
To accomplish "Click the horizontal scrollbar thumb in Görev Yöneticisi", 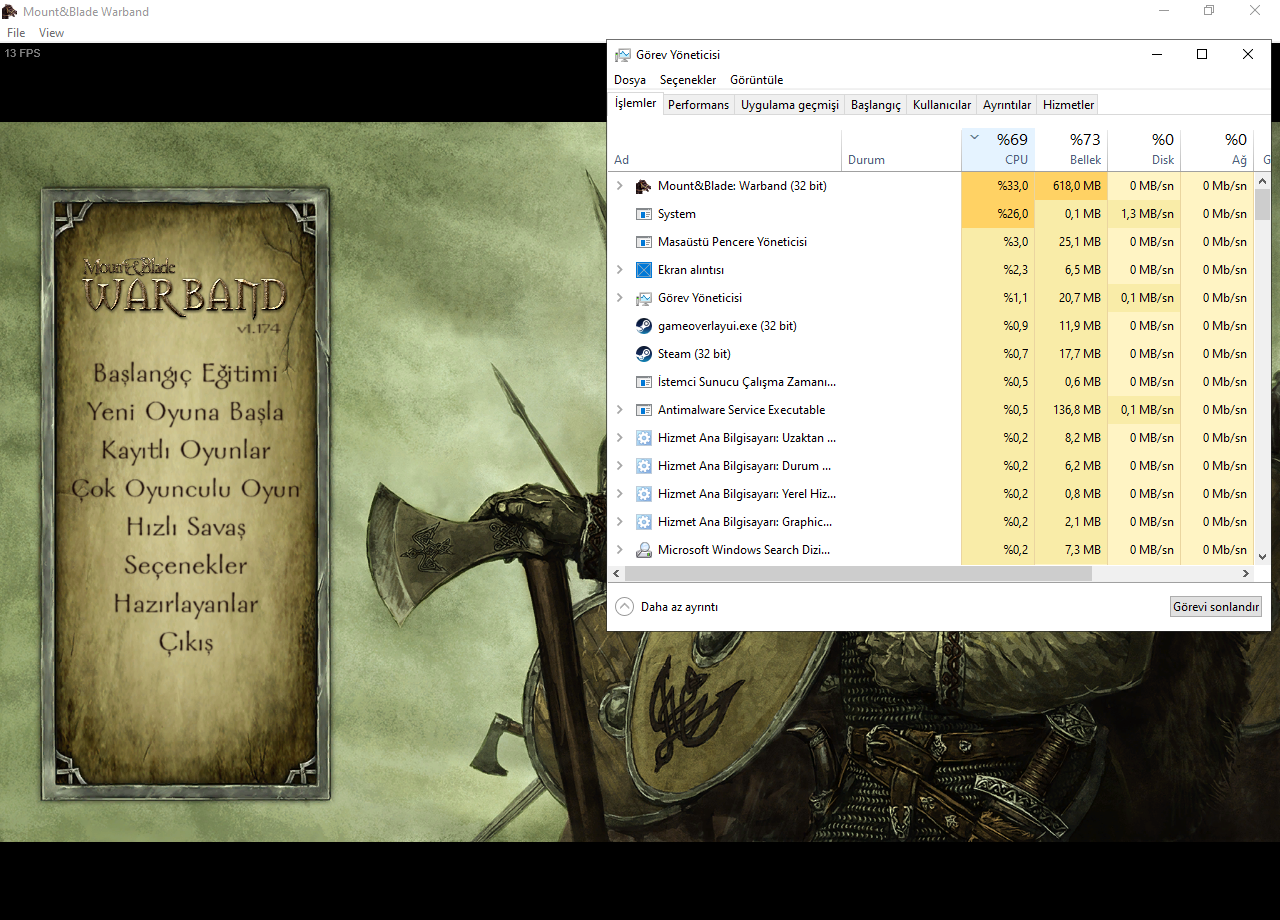I will tap(858, 574).
